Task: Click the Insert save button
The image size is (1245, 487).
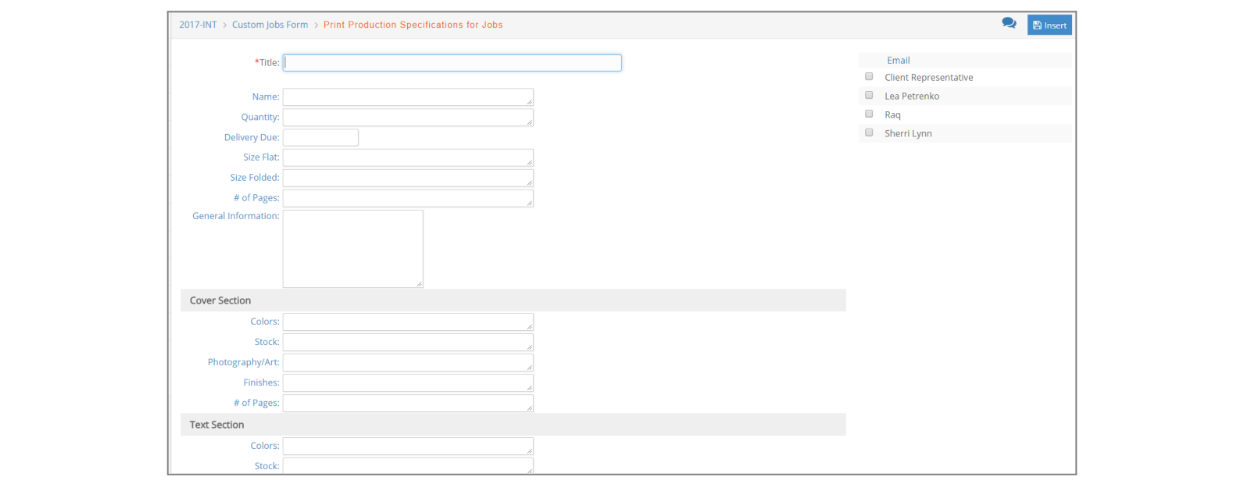Action: click(x=1050, y=25)
